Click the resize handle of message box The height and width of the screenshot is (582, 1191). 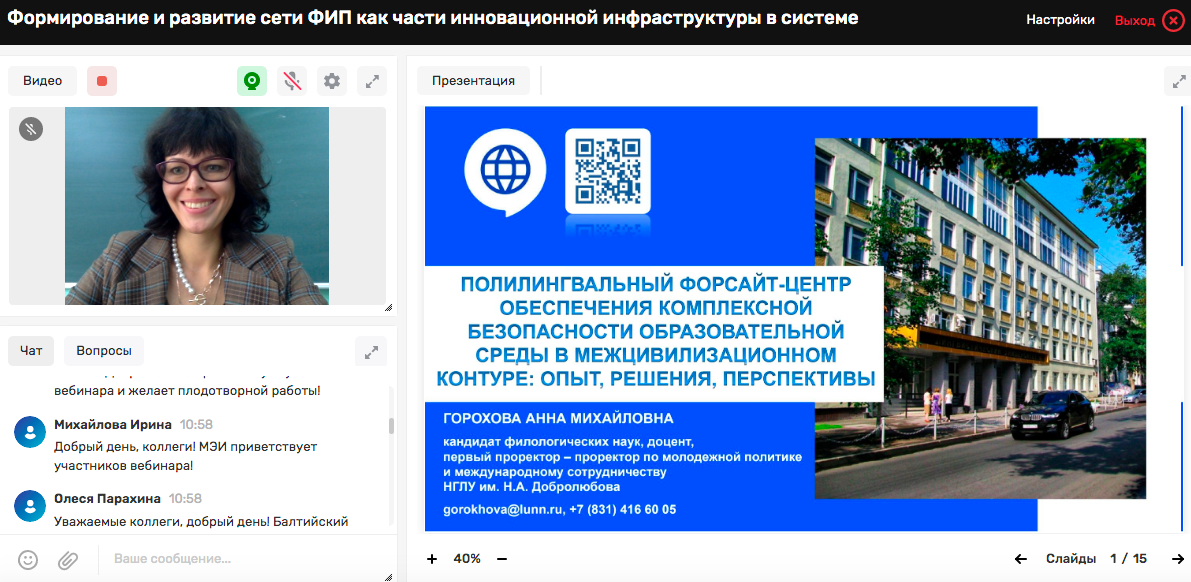coord(388,577)
